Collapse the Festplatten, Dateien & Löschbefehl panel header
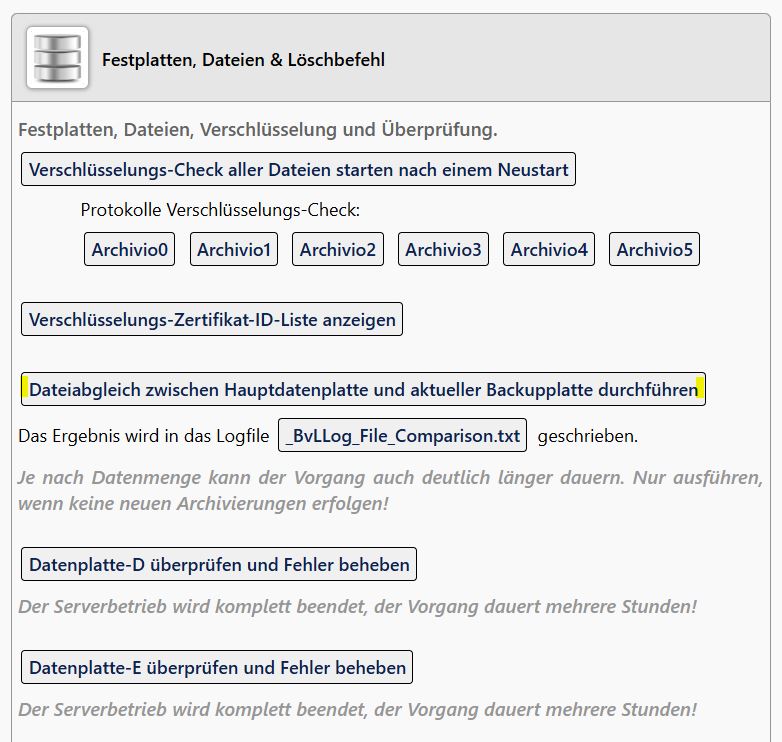This screenshot has width=782, height=742. [243, 60]
